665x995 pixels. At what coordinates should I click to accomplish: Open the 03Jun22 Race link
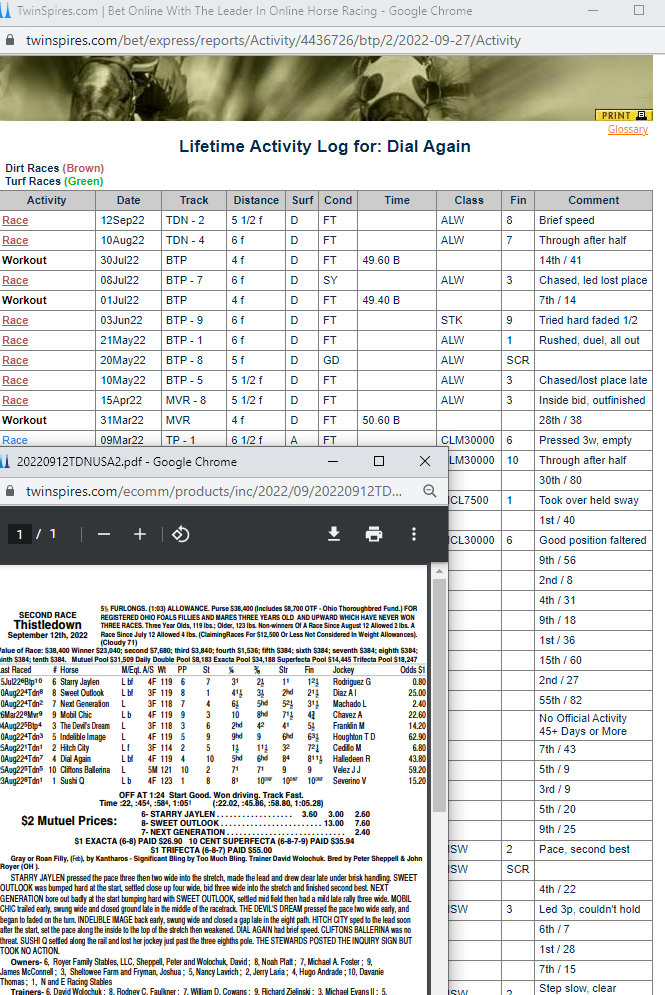click(15, 320)
